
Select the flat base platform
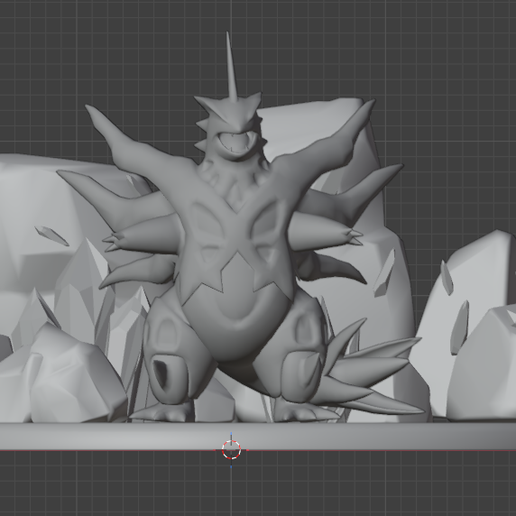[258, 436]
